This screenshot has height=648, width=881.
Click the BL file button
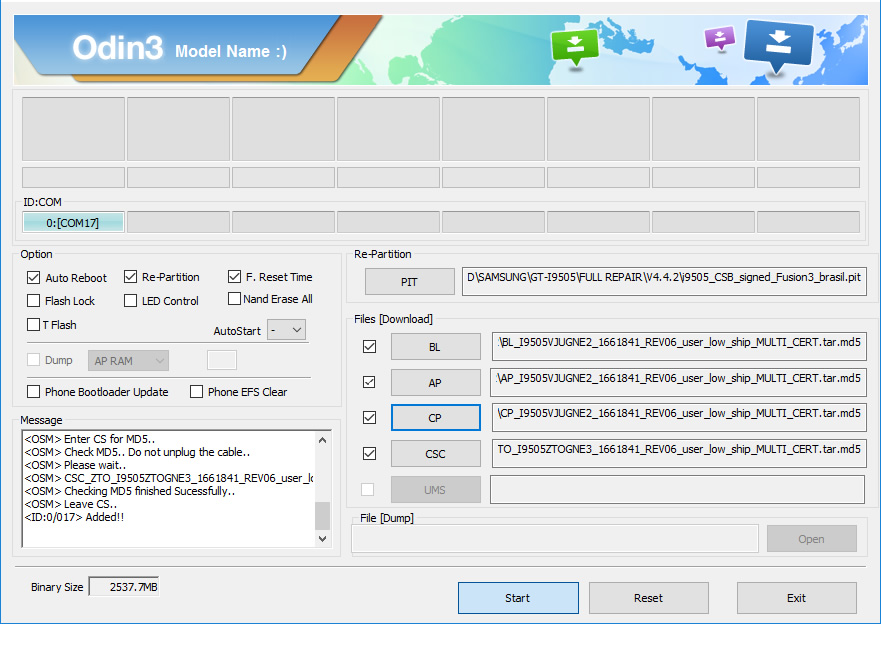click(x=435, y=347)
